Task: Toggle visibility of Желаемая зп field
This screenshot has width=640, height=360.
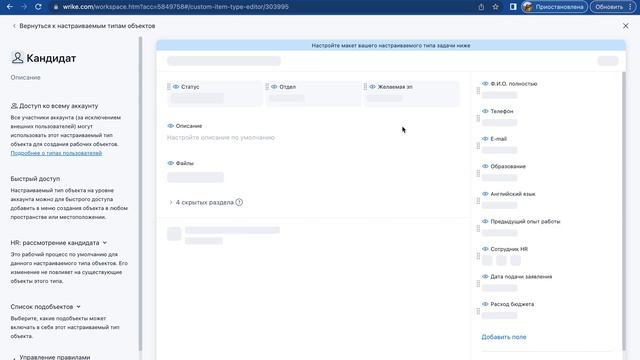Action: coord(372,87)
